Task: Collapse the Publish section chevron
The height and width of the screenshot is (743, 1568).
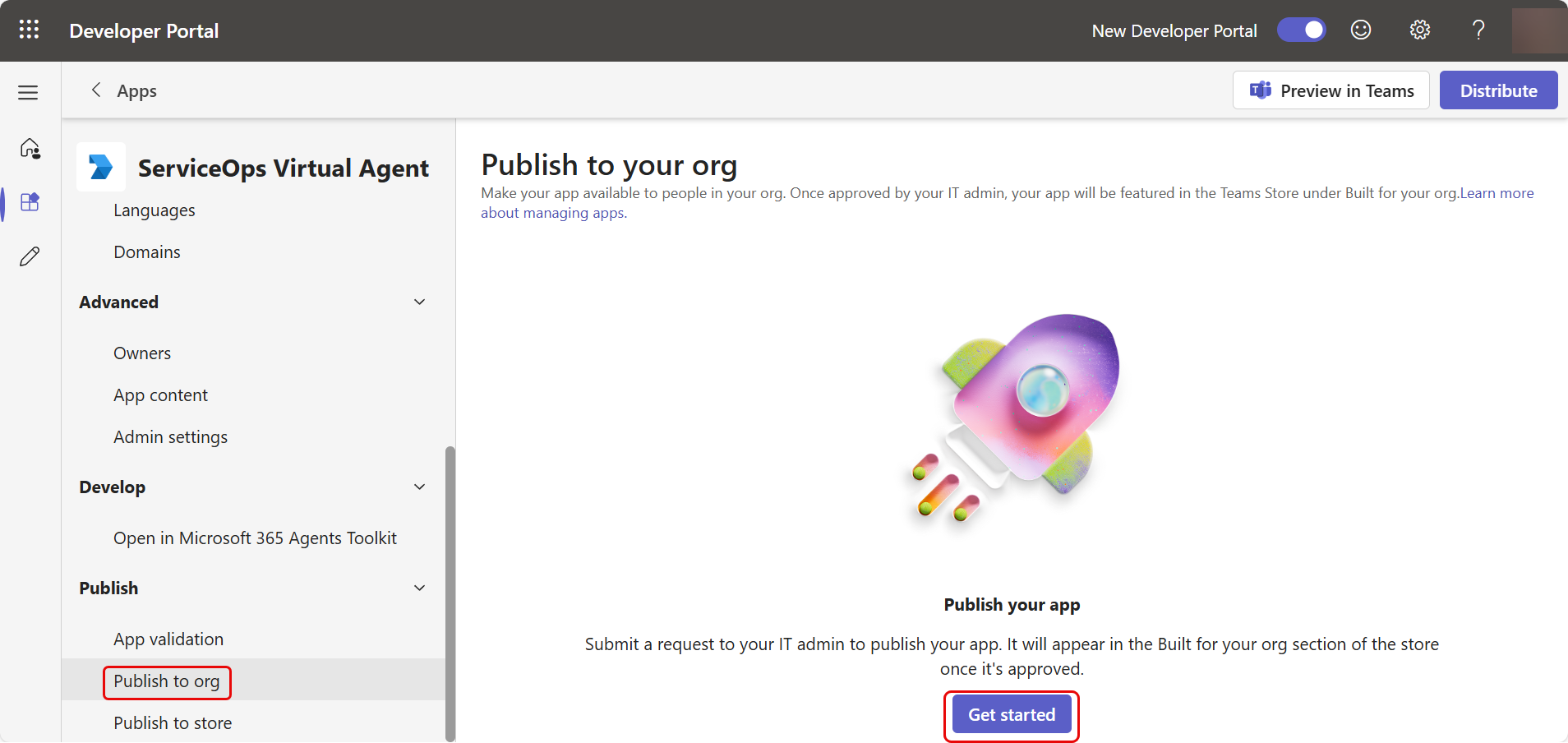Action: (x=419, y=588)
